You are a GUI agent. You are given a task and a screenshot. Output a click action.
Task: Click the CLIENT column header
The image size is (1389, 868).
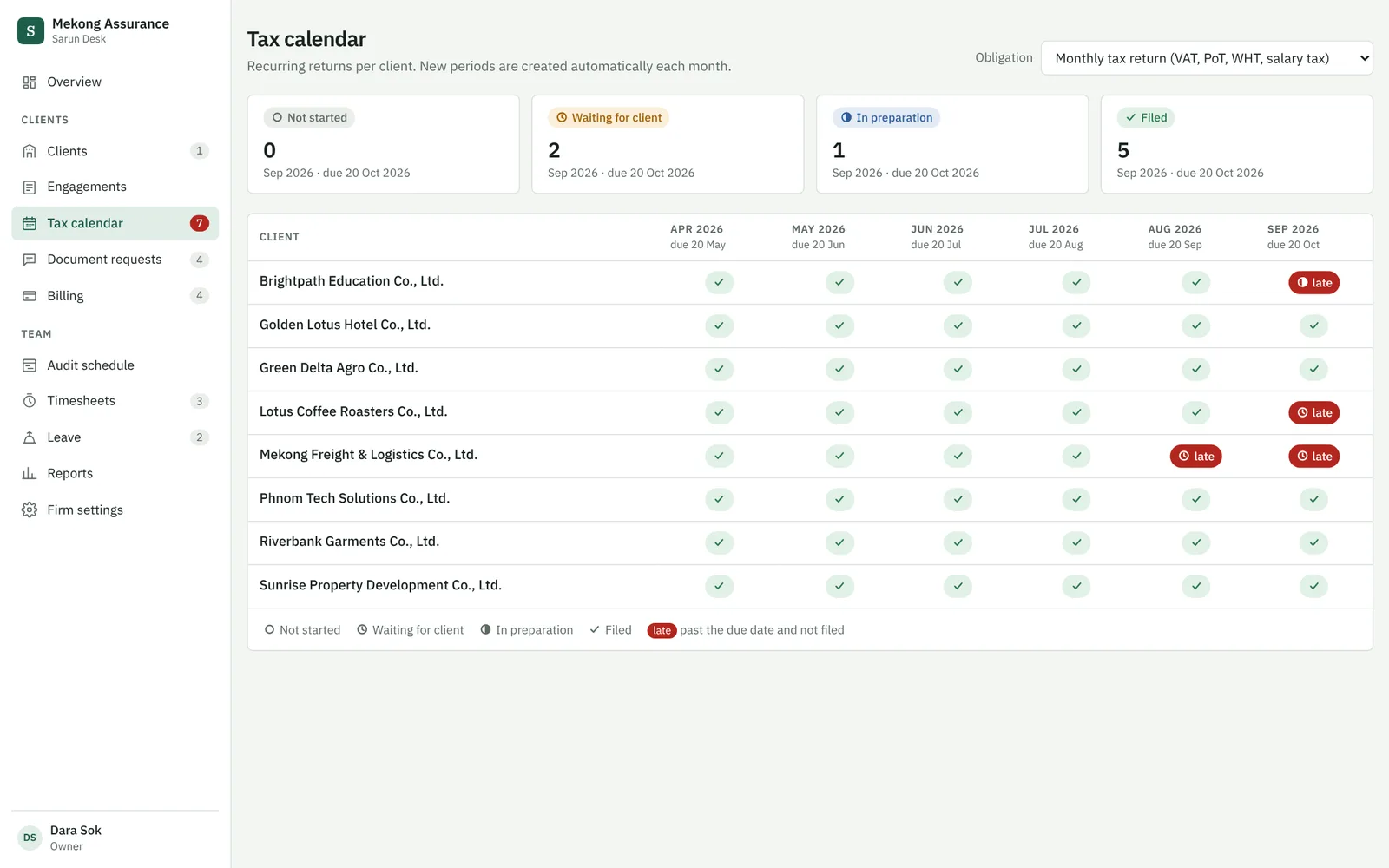[280, 237]
